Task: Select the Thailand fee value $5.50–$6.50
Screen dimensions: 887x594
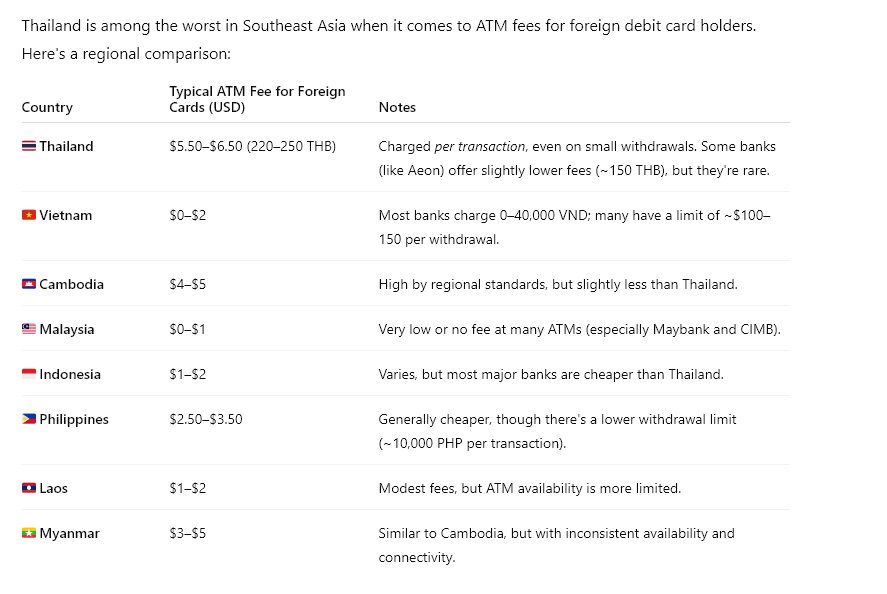Action: pos(207,147)
